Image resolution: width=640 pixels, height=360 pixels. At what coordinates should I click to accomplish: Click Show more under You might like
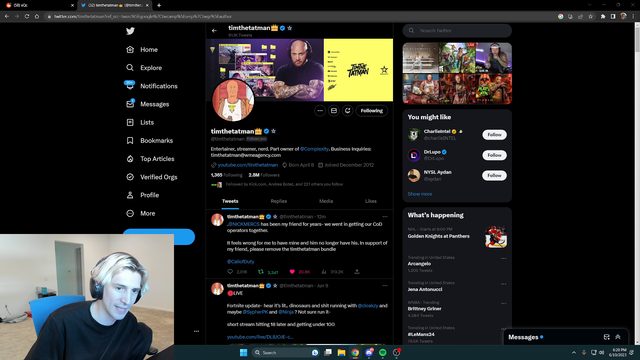tap(420, 194)
